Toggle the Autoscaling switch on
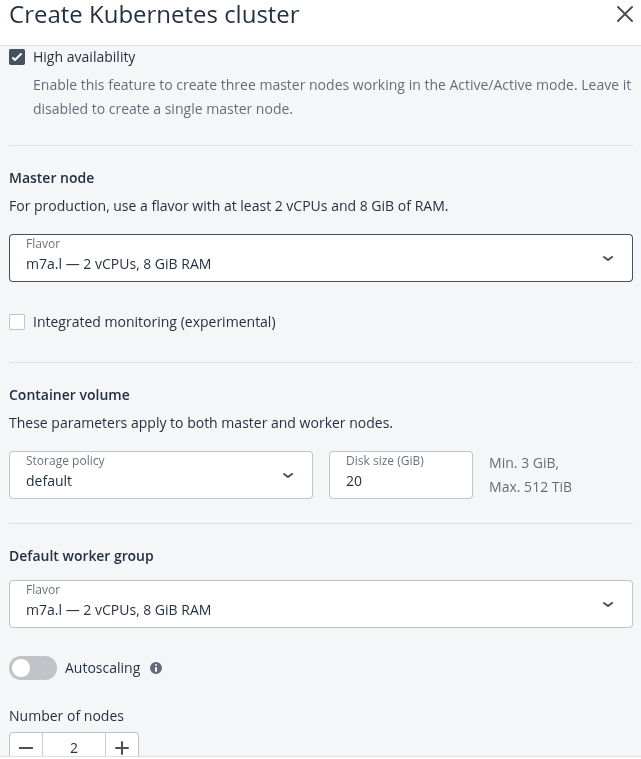Screen dimensions: 641x759 click(x=33, y=668)
